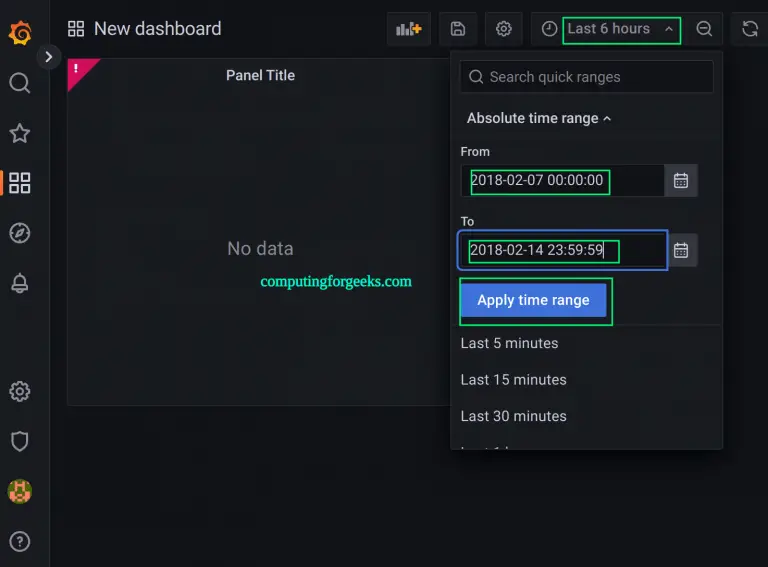768x567 pixels.
Task: Open Starred dashboards star icon
Action: click(x=20, y=133)
